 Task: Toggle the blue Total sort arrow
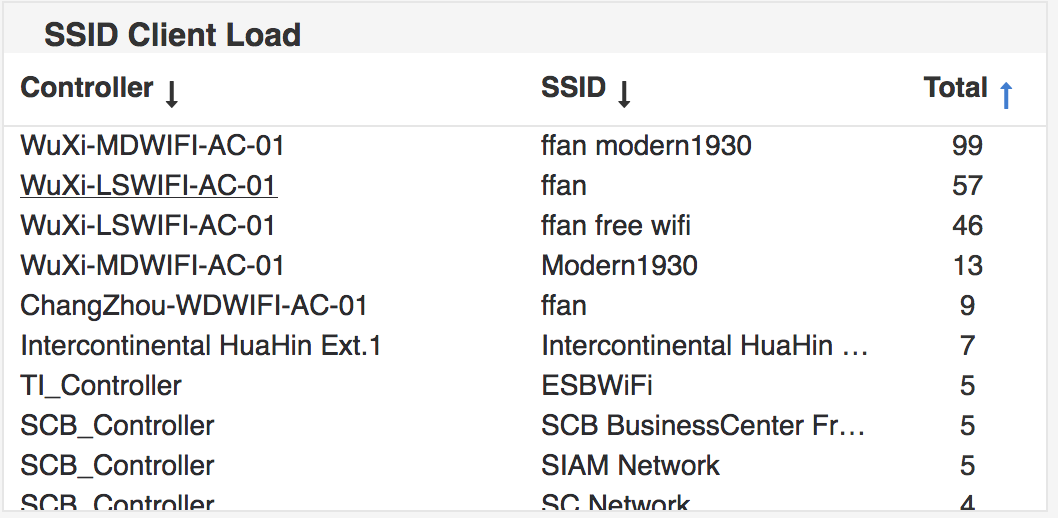coord(1006,94)
